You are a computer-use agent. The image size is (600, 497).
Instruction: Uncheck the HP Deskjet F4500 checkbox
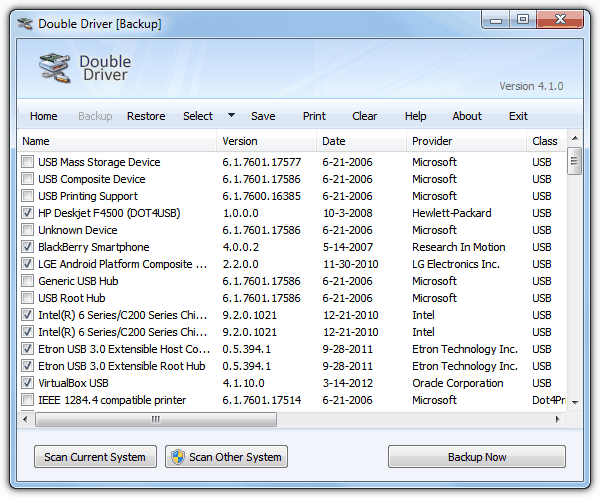click(27, 213)
